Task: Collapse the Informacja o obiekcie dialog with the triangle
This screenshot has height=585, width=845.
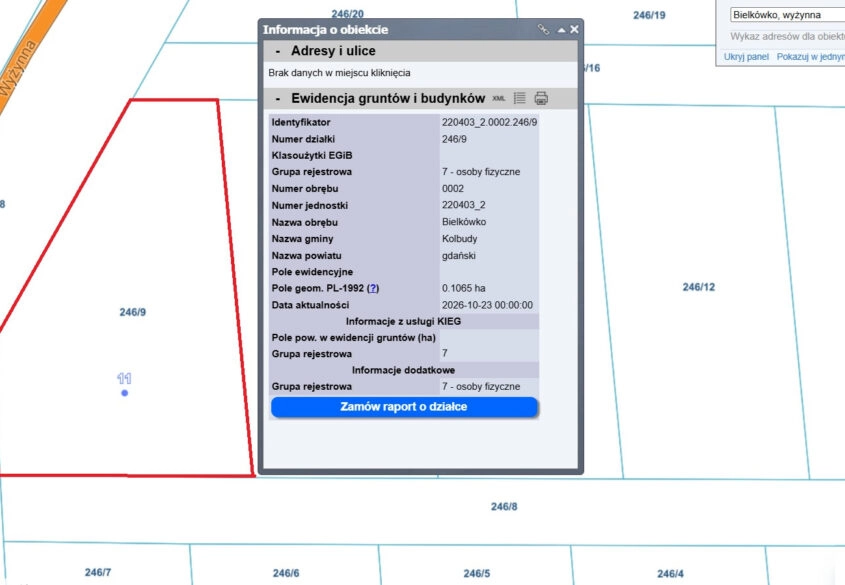Action: (562, 30)
